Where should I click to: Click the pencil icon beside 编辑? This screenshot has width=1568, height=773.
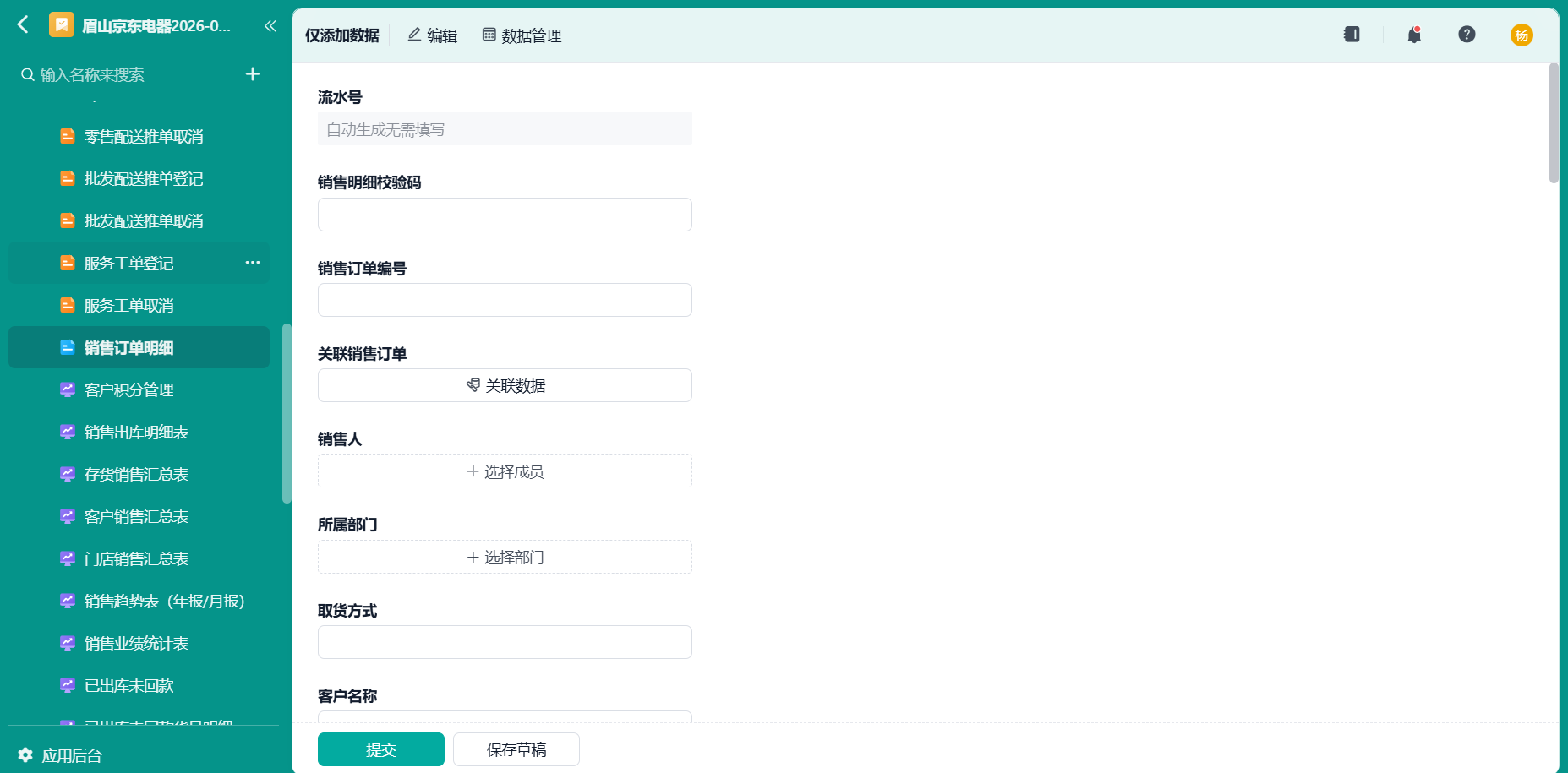click(x=414, y=35)
